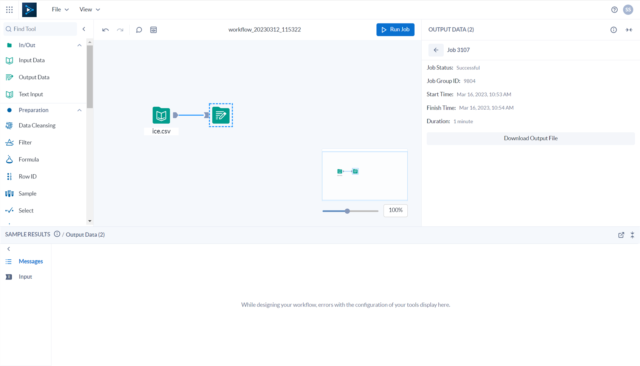This screenshot has height=366, width=640.
Task: Click Download Output File button
Action: [530, 138]
